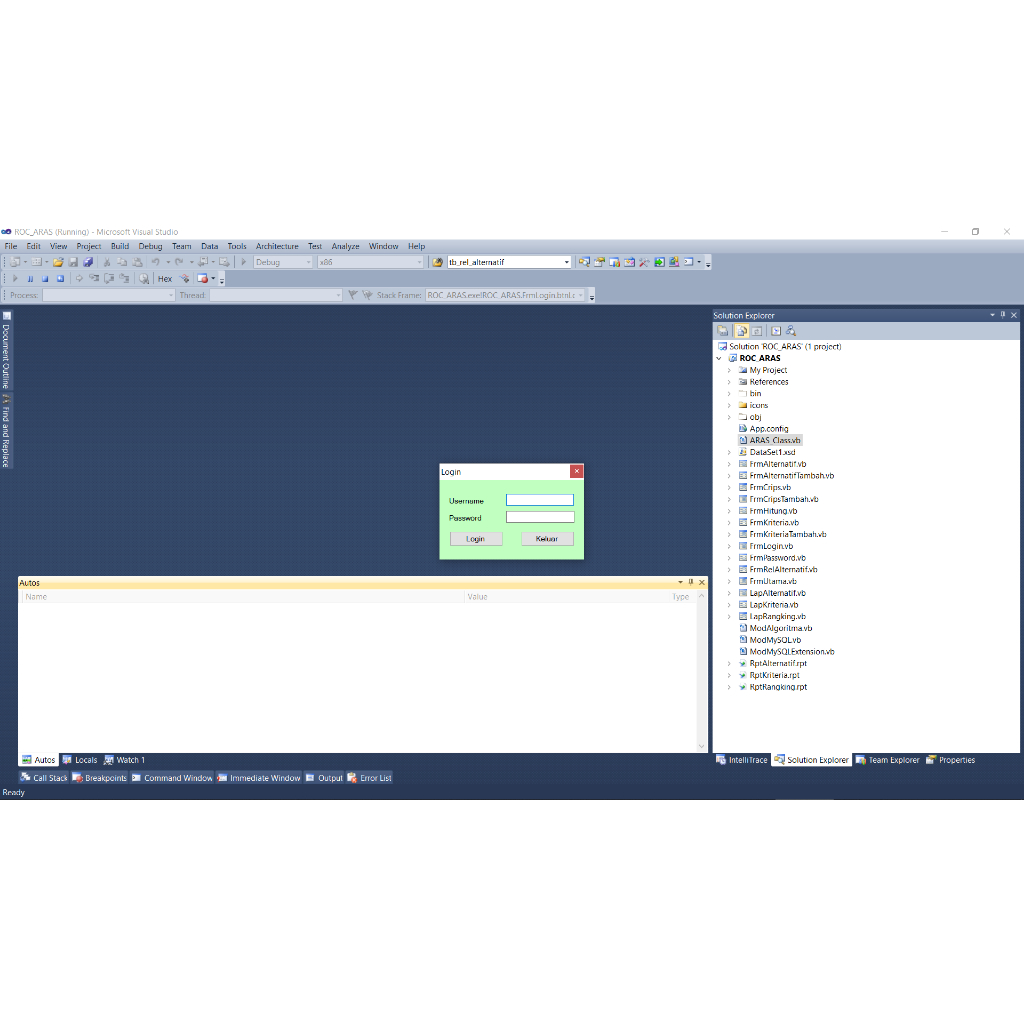Click the Login button in Login dialog
The height and width of the screenshot is (1024, 1024).
pyautogui.click(x=475, y=539)
